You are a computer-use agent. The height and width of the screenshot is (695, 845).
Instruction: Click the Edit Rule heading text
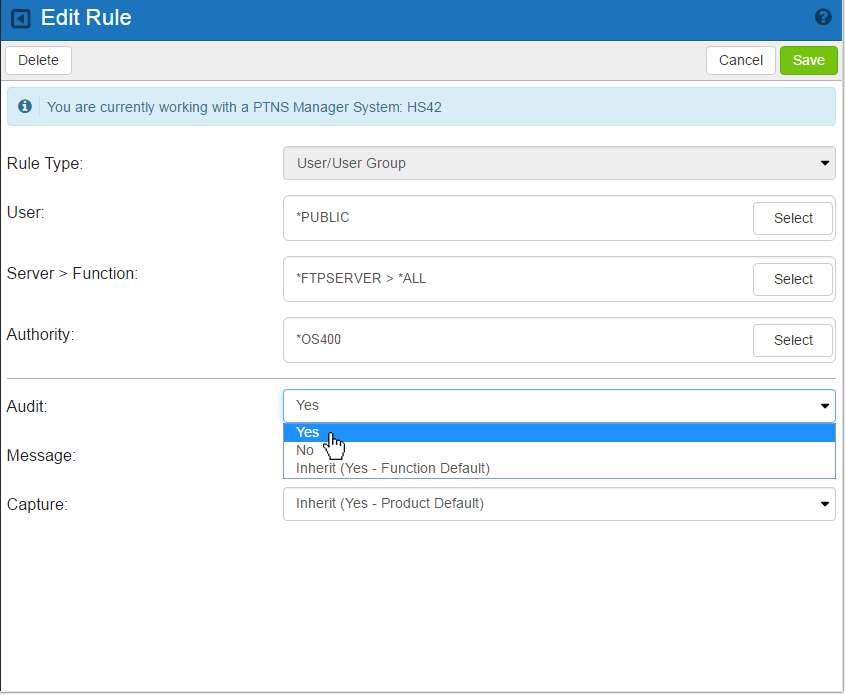click(86, 18)
